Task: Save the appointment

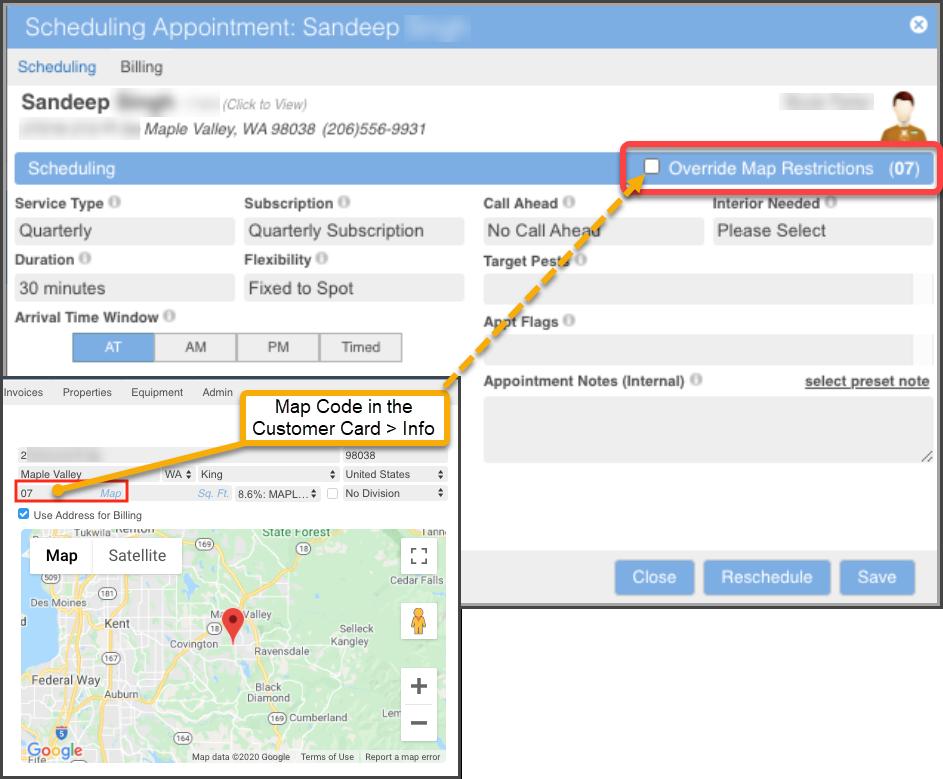Action: point(876,577)
